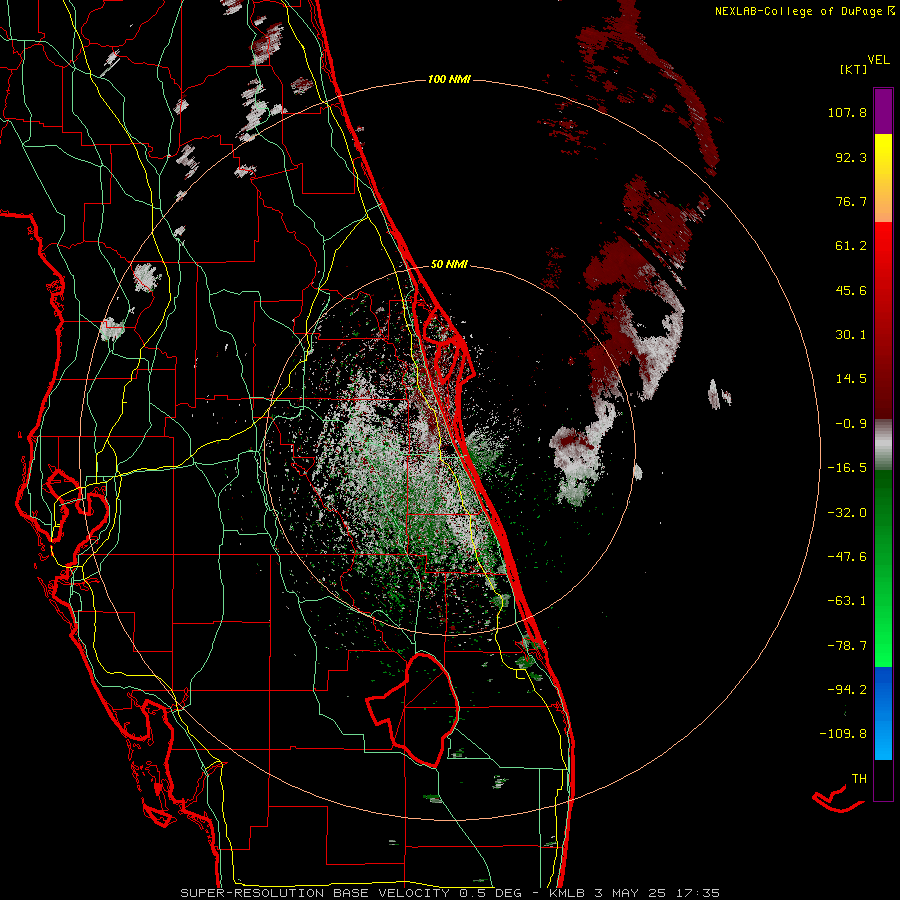Click the -78.7 velocity scale value

(847, 646)
